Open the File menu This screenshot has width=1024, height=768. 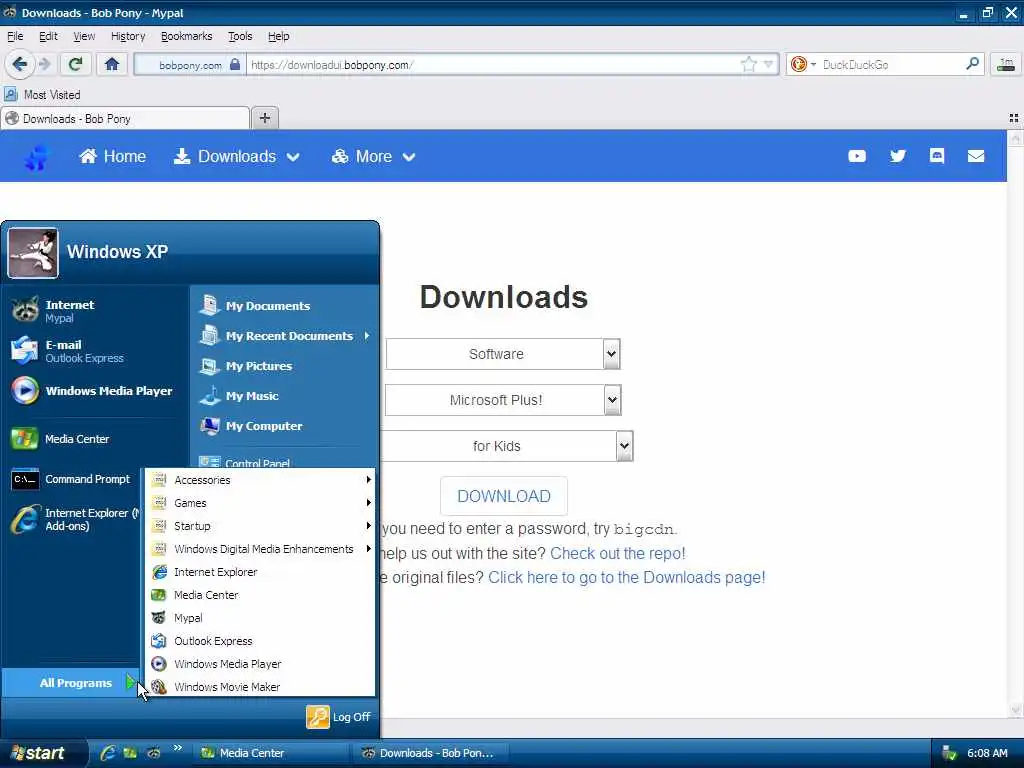tap(15, 36)
